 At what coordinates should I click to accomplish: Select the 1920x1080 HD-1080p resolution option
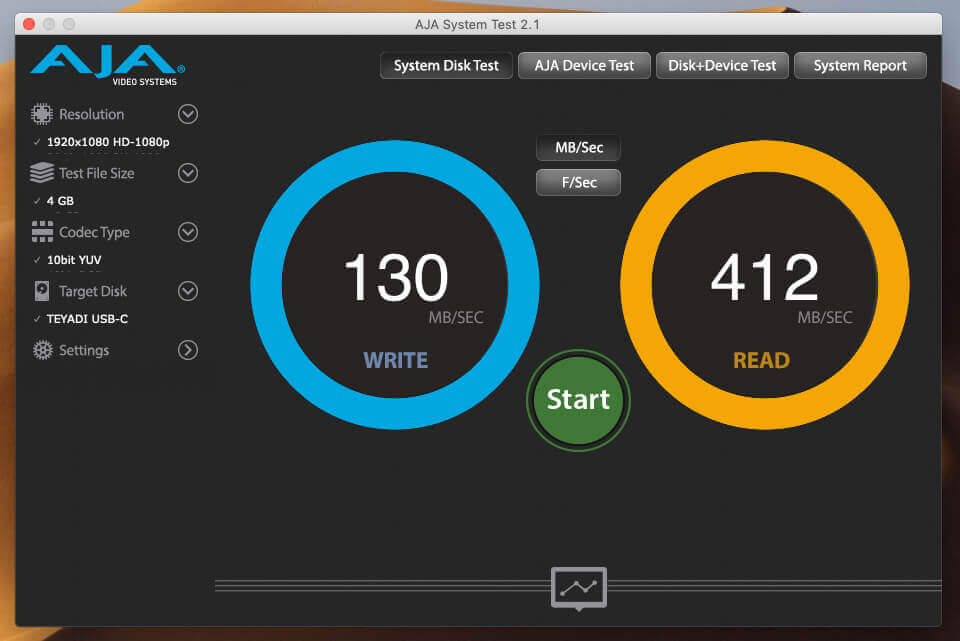click(x=108, y=142)
